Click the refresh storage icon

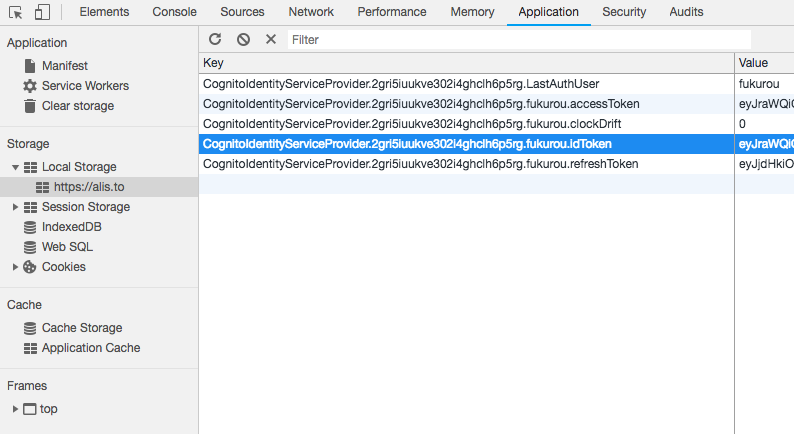[x=215, y=39]
